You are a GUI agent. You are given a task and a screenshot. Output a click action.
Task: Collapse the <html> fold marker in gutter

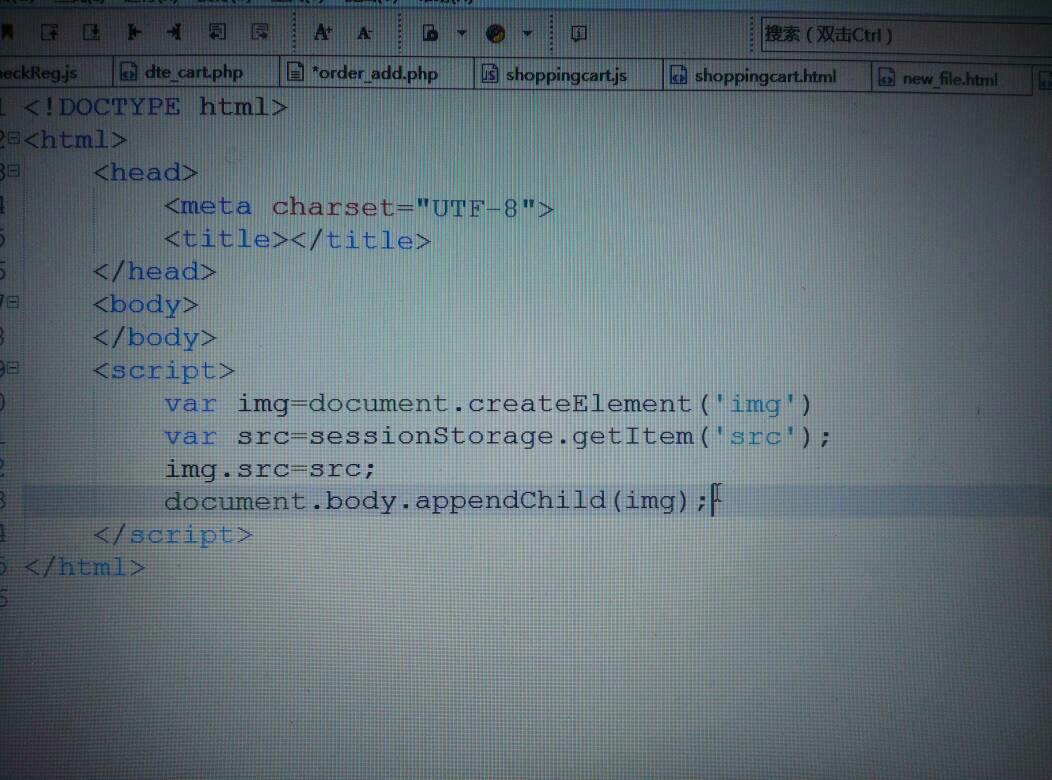tap(13, 139)
